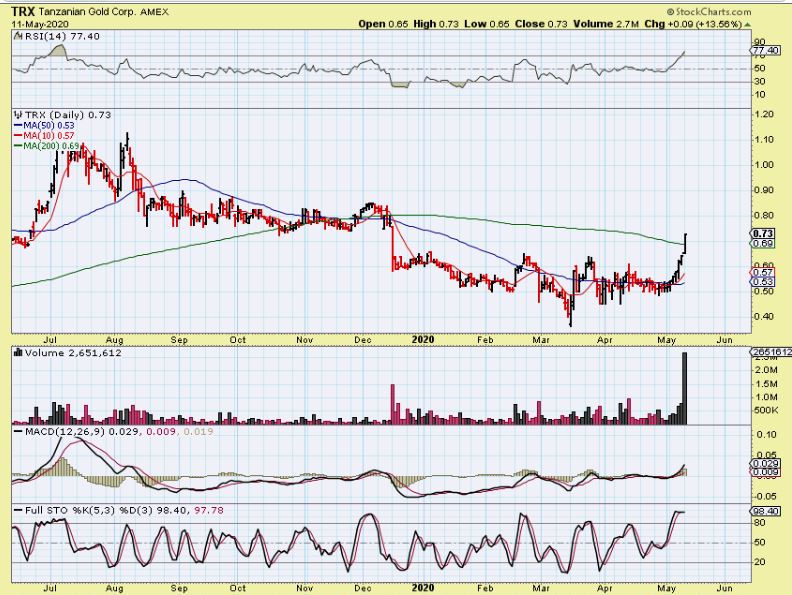
Task: Click the 0.029 MACD tag on right
Action: point(766,463)
